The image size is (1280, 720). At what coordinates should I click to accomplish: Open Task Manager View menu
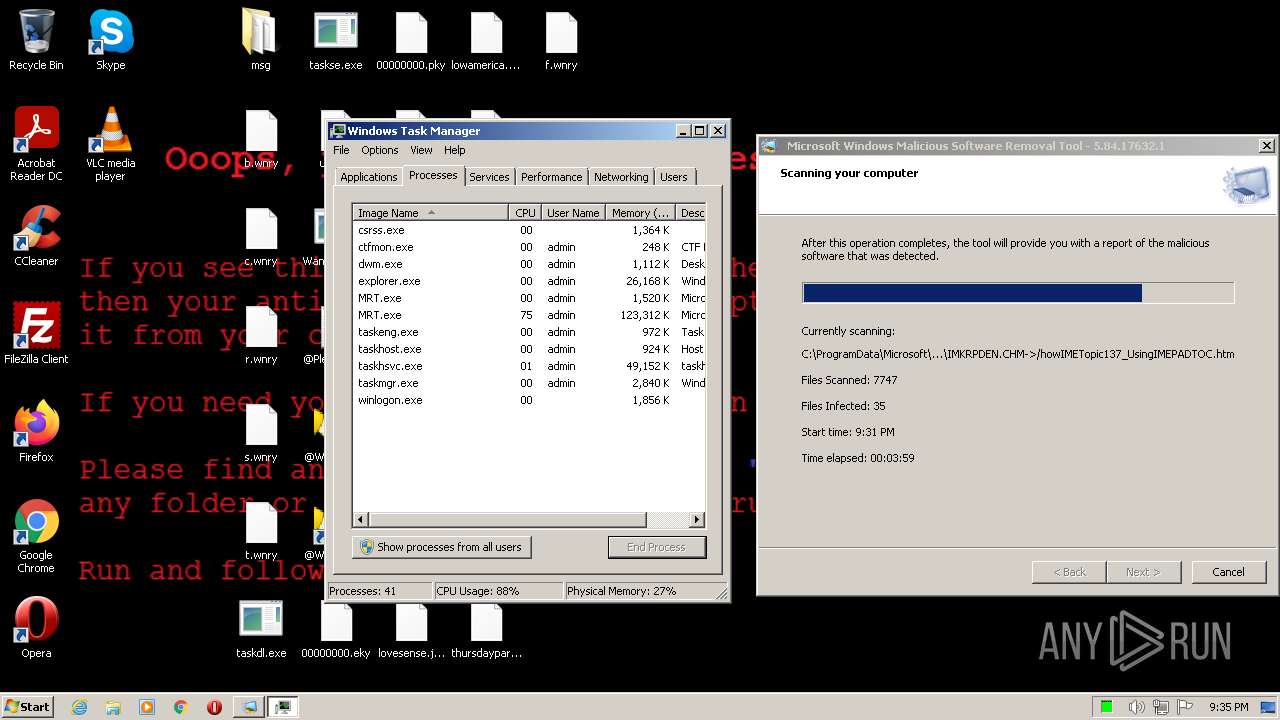(421, 150)
